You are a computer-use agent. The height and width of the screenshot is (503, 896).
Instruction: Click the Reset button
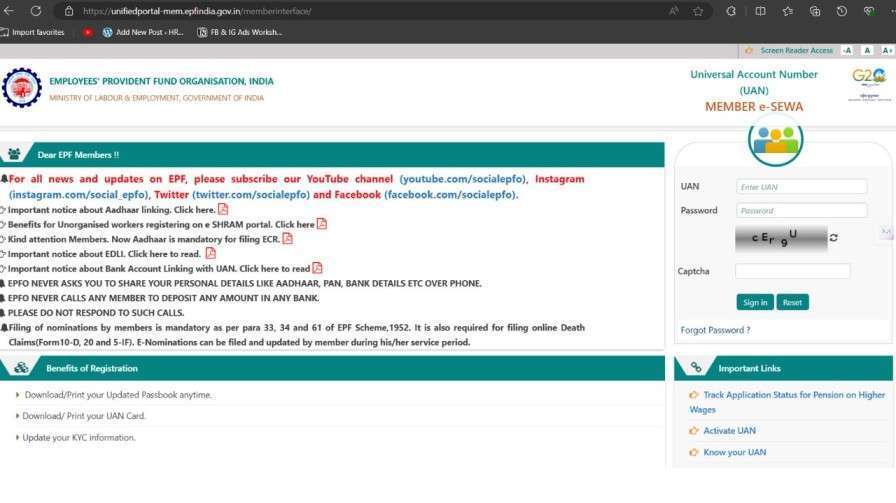(x=792, y=302)
